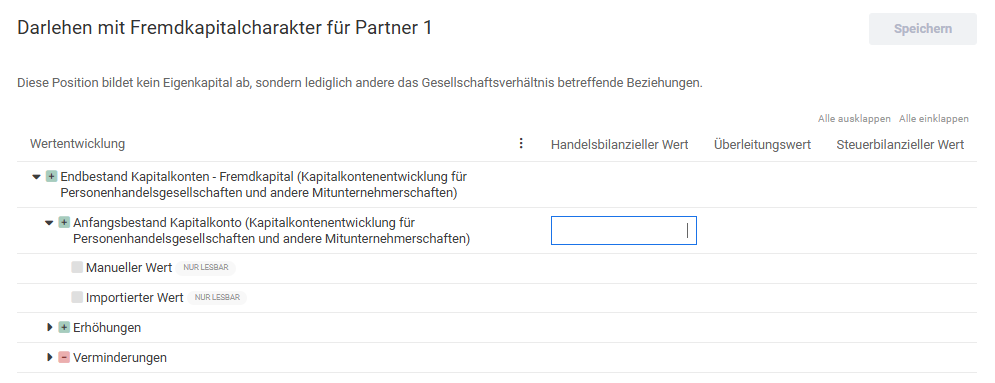Click the Endbestand Kapitalkonten - Fremdkapital row text

tap(263, 185)
